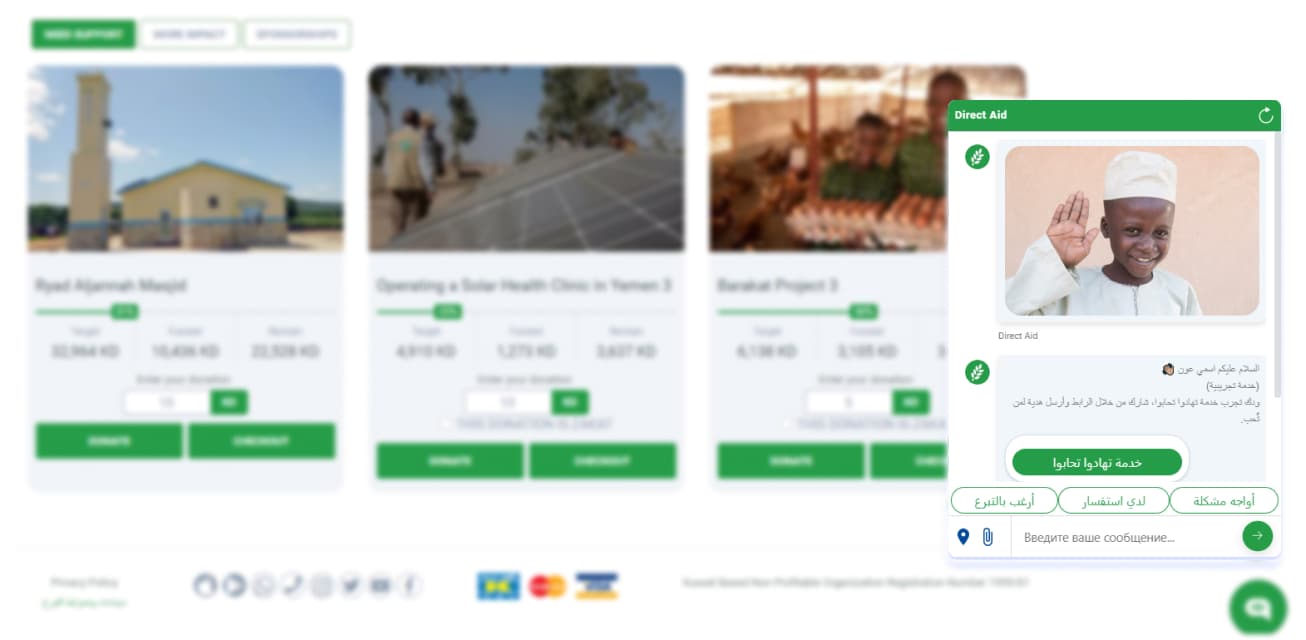The width and height of the screenshot is (1306, 640).
Task: Attach a file using the paperclip icon
Action: [987, 537]
